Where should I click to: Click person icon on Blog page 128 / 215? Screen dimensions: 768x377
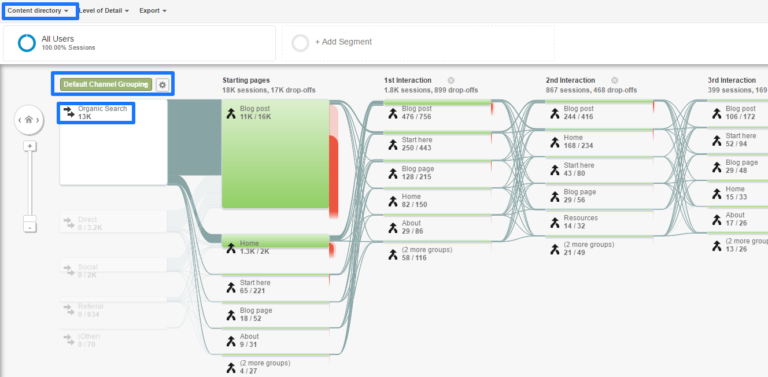tap(393, 173)
